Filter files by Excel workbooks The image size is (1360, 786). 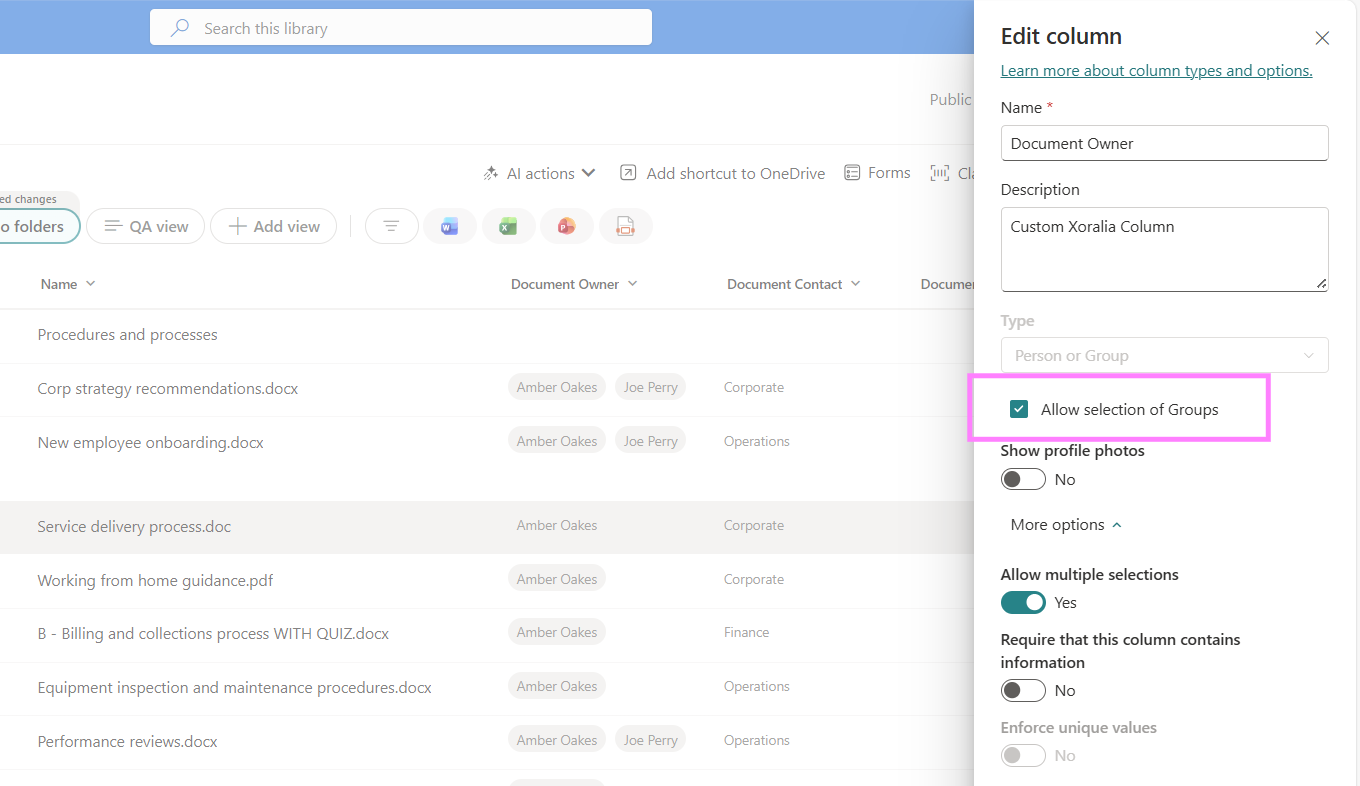click(x=508, y=227)
